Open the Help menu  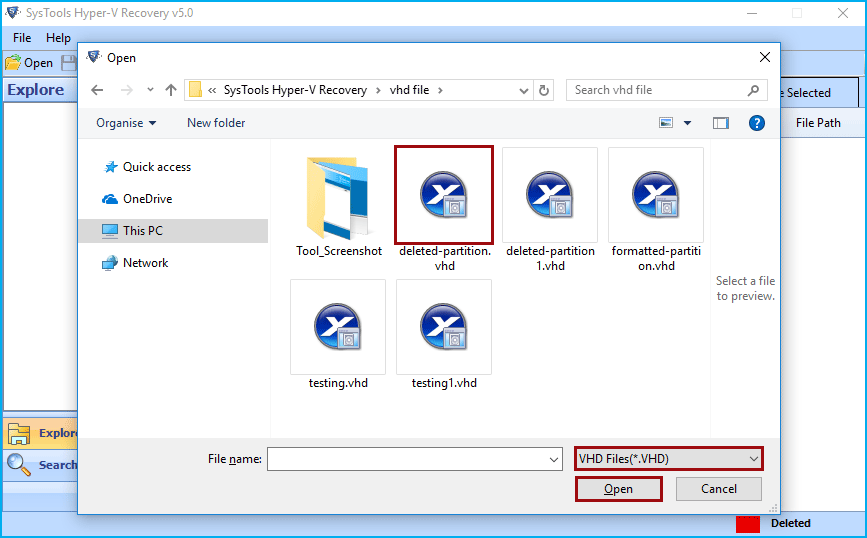[x=58, y=38]
